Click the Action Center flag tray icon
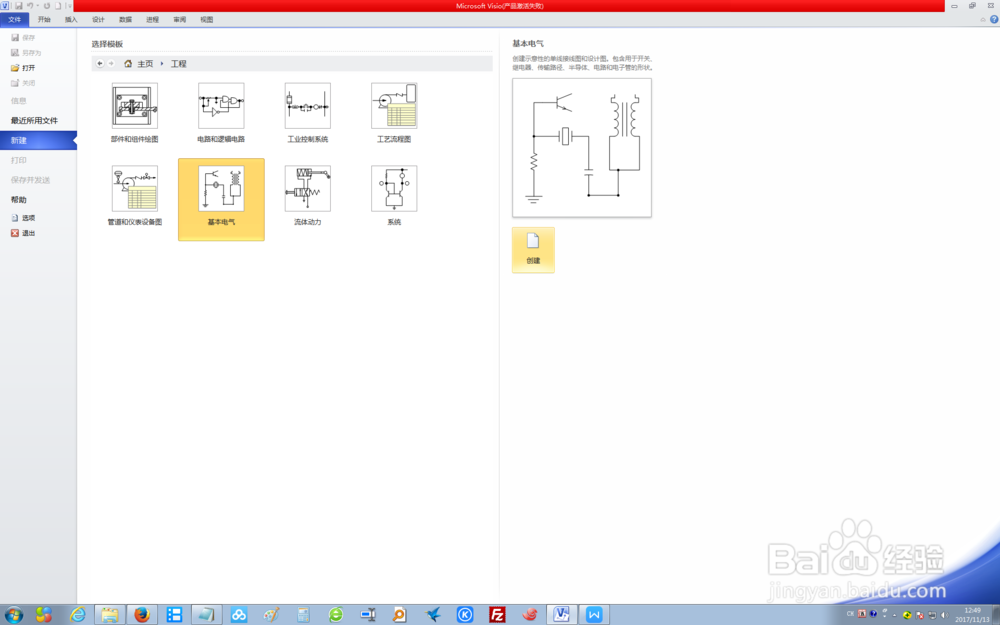Image resolution: width=1000 pixels, height=625 pixels. click(919, 615)
